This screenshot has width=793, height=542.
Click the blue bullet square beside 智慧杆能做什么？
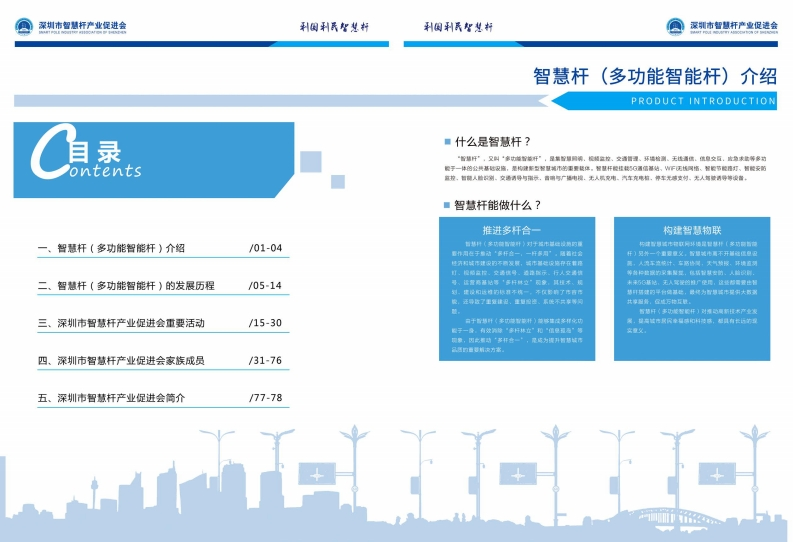pos(447,205)
